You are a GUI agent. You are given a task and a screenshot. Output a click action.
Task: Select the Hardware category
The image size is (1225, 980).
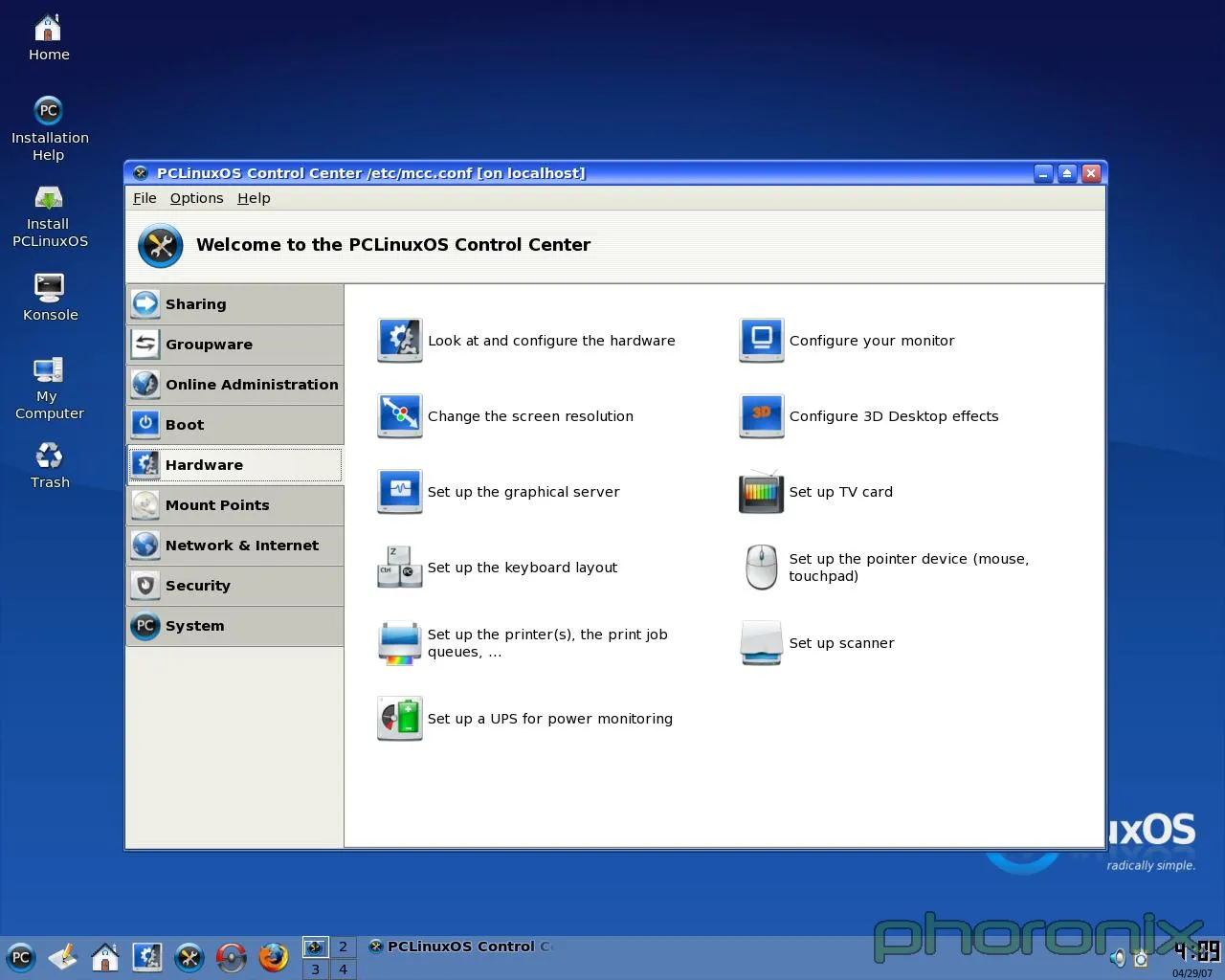tap(235, 465)
